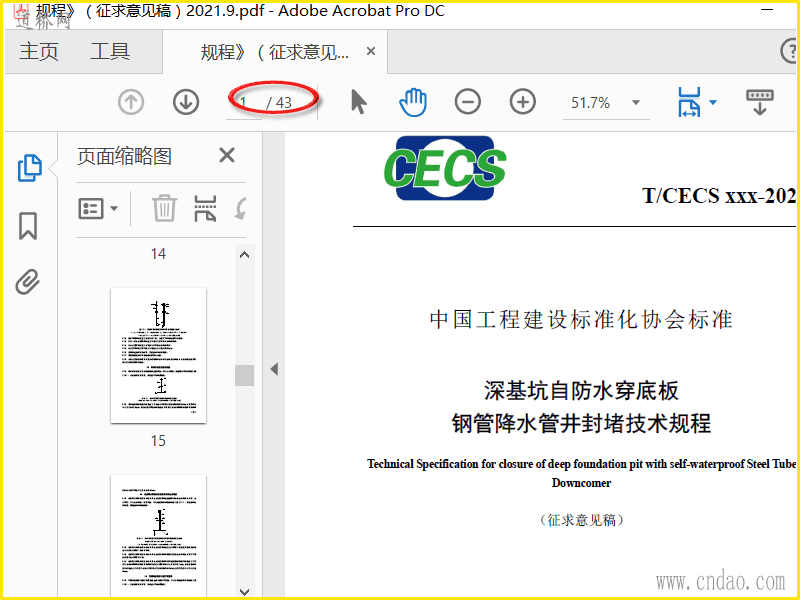Select the page 14 thumbnail
The height and width of the screenshot is (600, 800).
pyautogui.click(x=158, y=254)
